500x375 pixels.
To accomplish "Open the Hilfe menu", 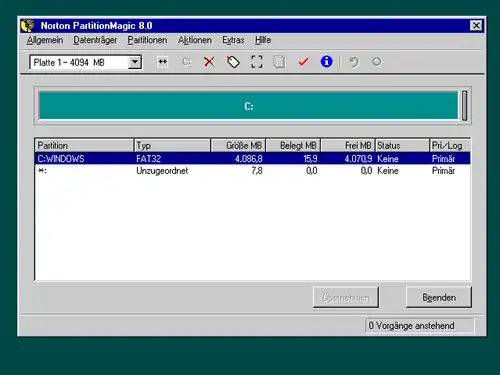I will [263, 40].
